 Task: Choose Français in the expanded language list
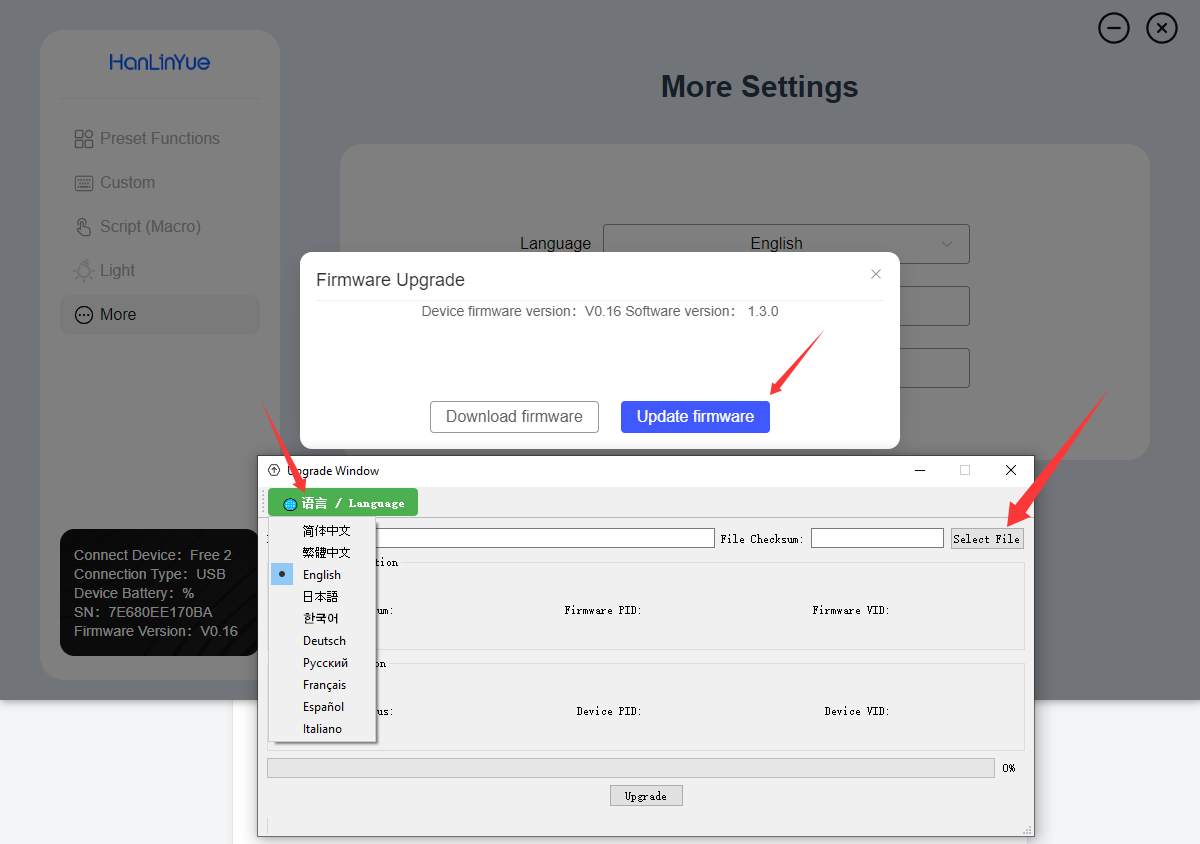pyautogui.click(x=323, y=684)
